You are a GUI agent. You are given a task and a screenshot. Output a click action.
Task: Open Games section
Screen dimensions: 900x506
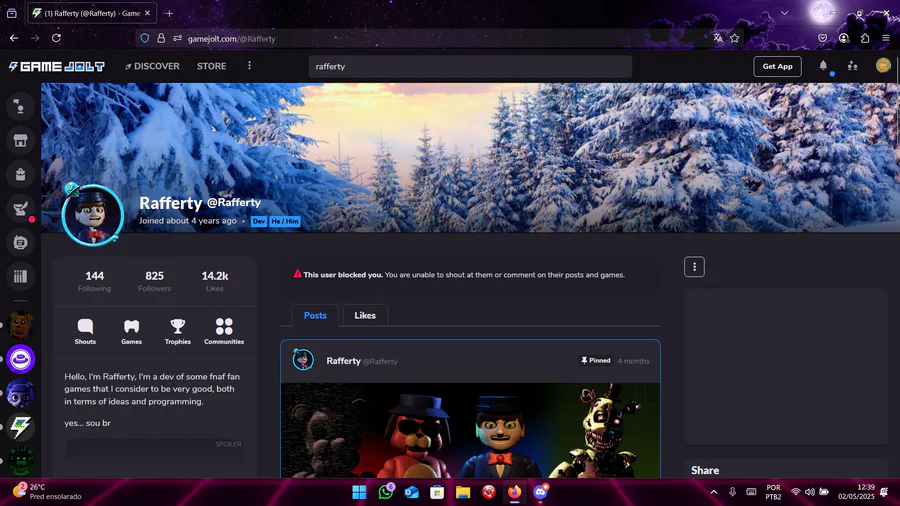pyautogui.click(x=131, y=332)
